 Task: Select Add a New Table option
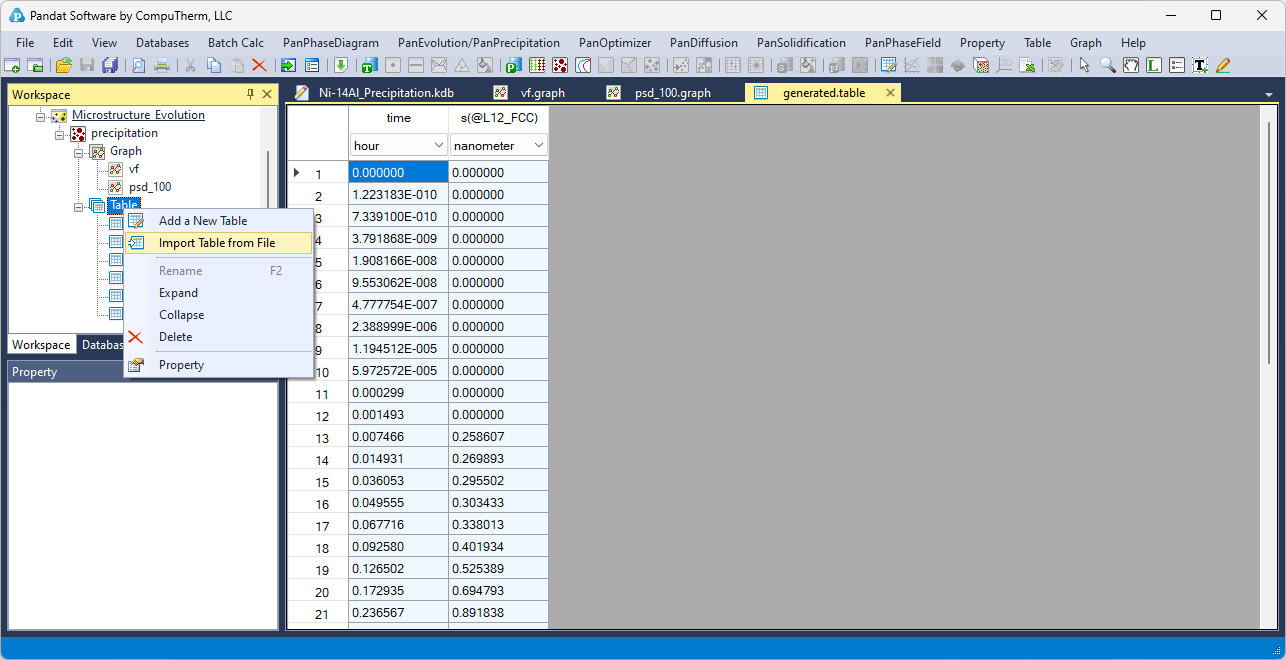pos(202,221)
